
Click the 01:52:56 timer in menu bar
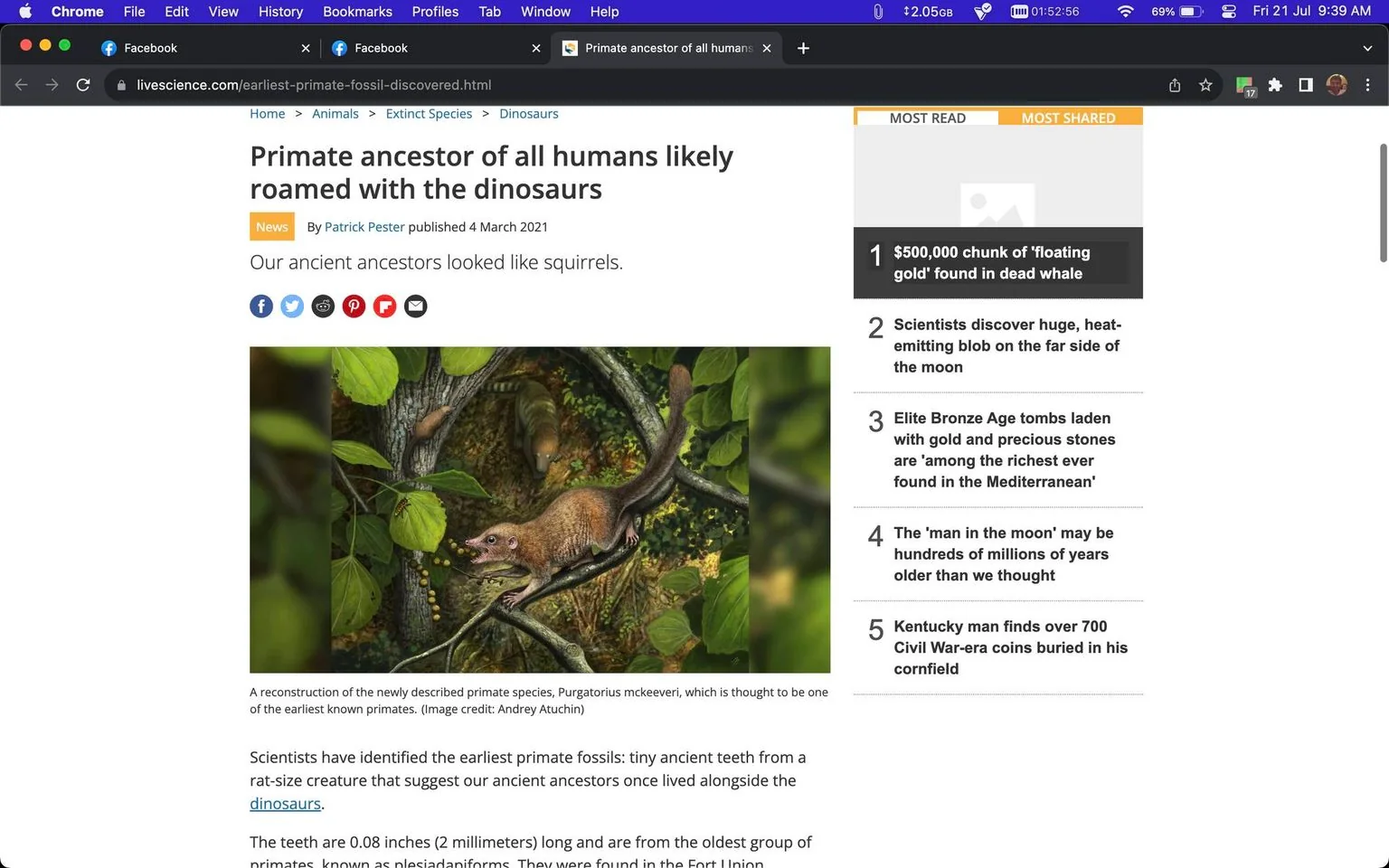click(1044, 12)
